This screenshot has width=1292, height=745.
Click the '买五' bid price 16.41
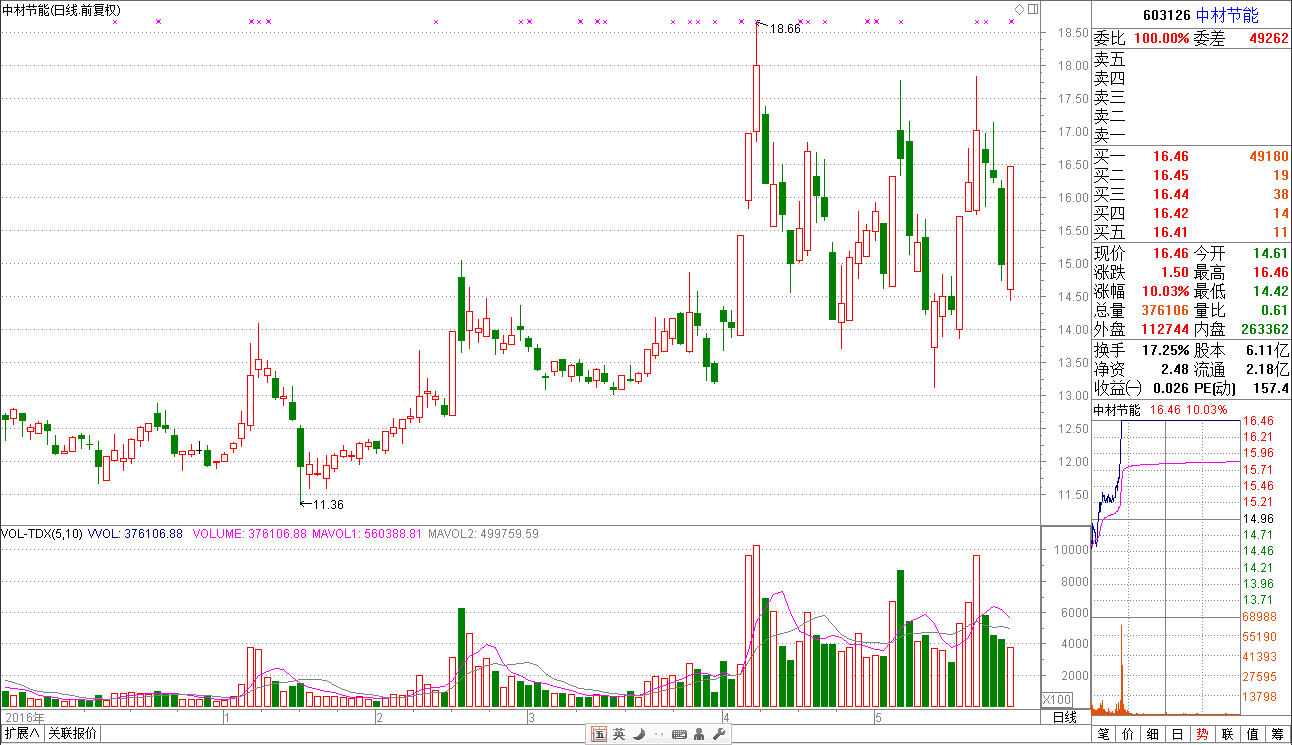pyautogui.click(x=1170, y=232)
